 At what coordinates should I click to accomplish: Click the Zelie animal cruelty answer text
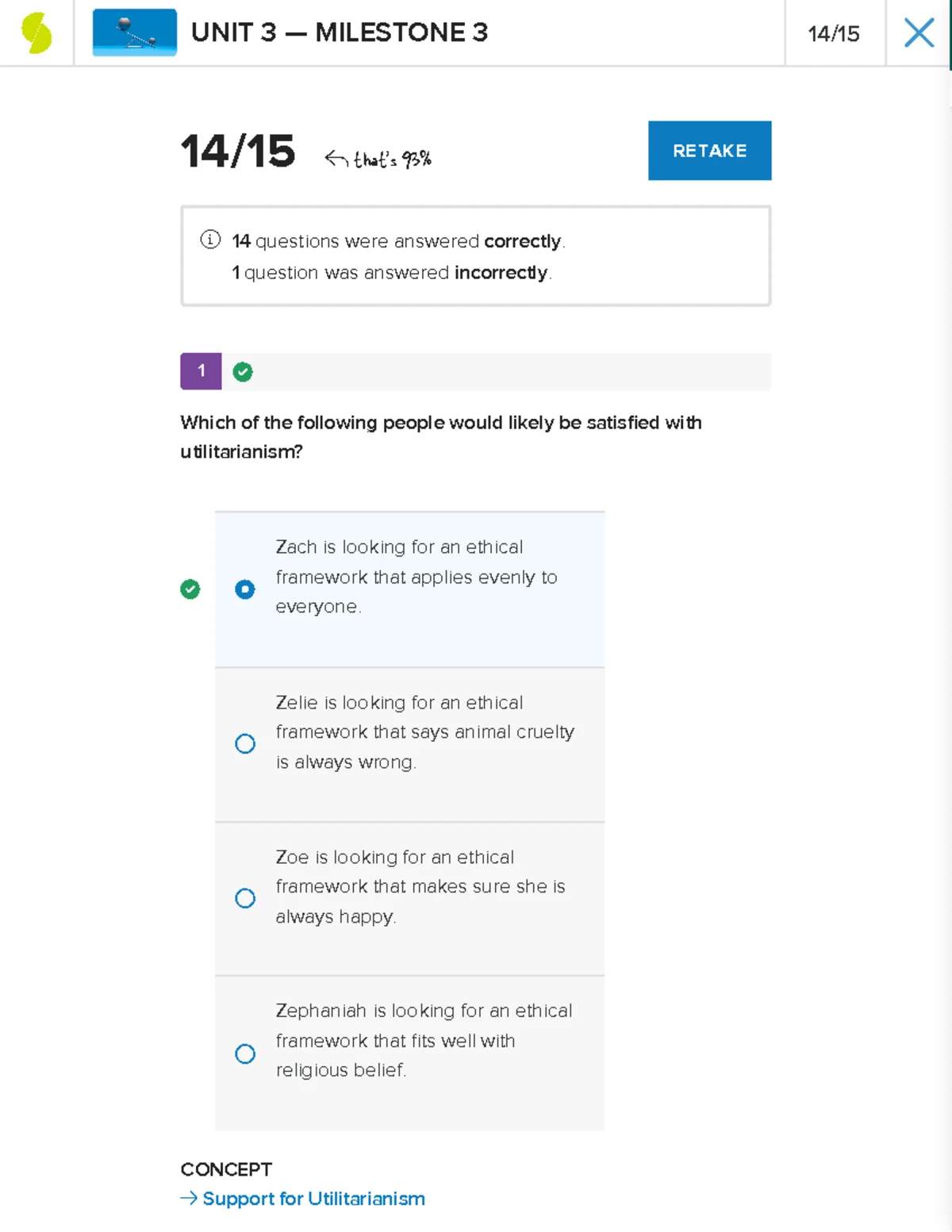424,732
